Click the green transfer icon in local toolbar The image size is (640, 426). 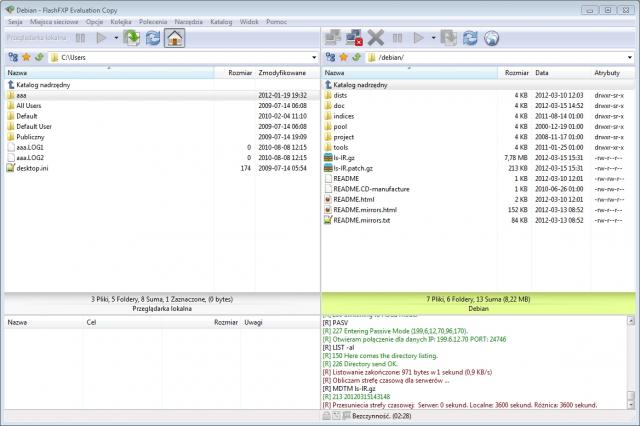tap(130, 38)
